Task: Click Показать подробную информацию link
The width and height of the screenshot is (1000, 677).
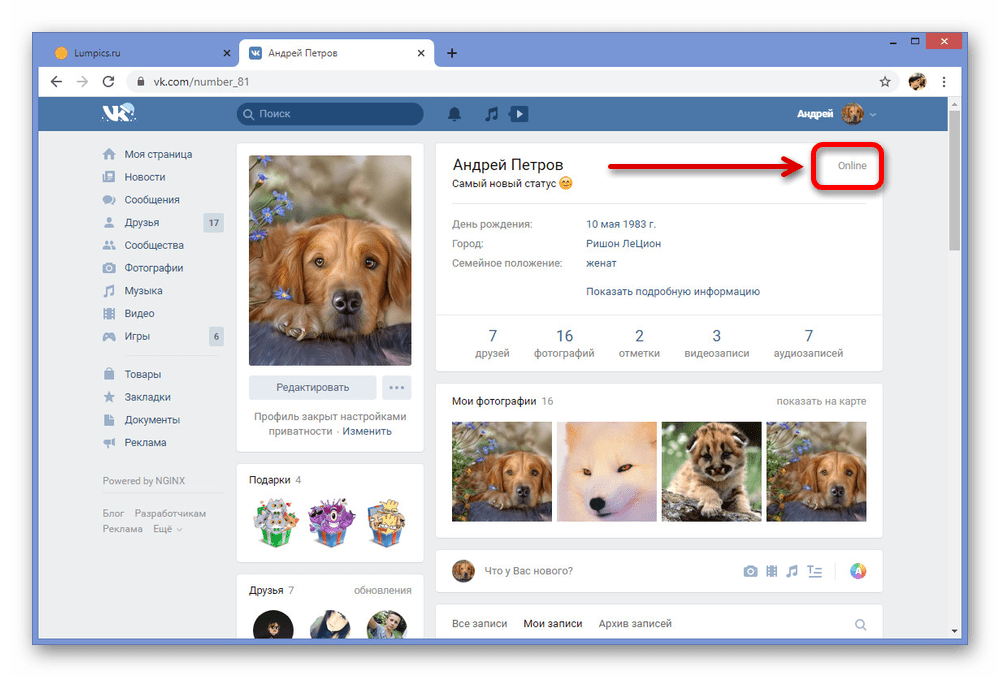Action: [x=672, y=292]
